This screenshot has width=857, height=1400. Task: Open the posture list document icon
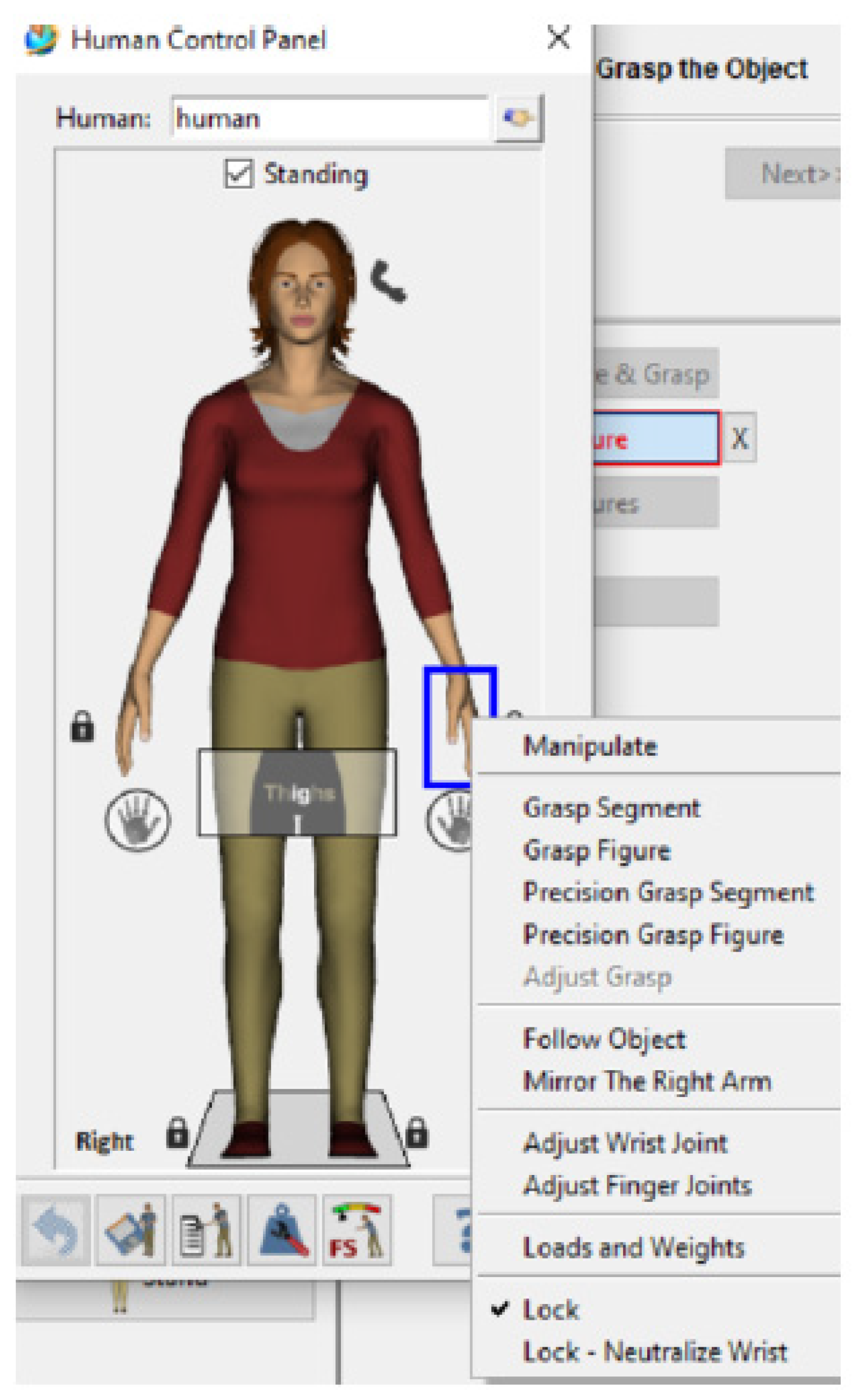click(x=206, y=1230)
